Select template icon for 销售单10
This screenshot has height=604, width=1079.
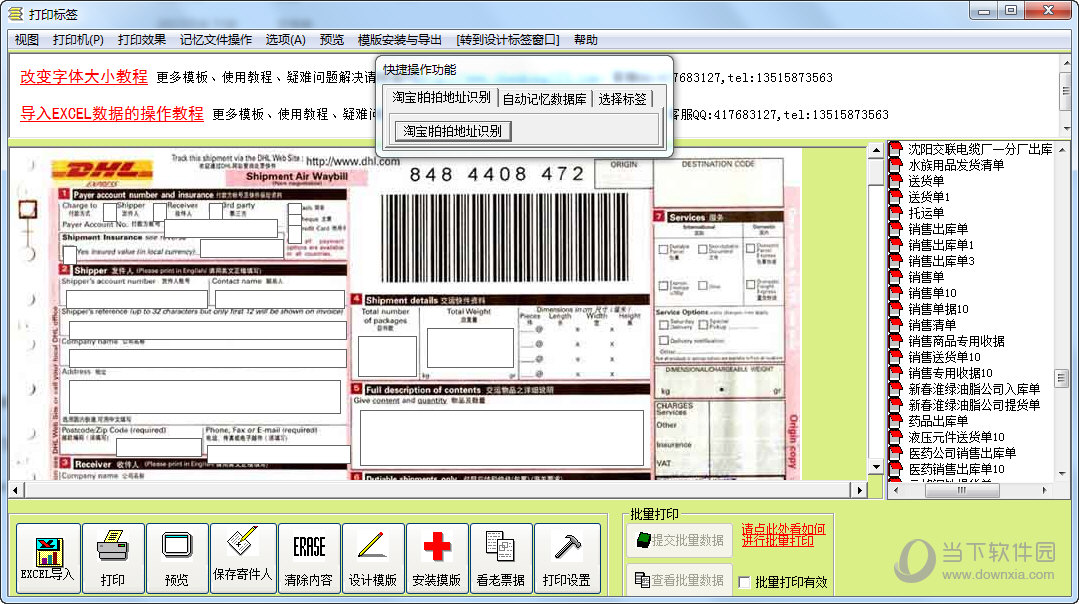[x=896, y=293]
